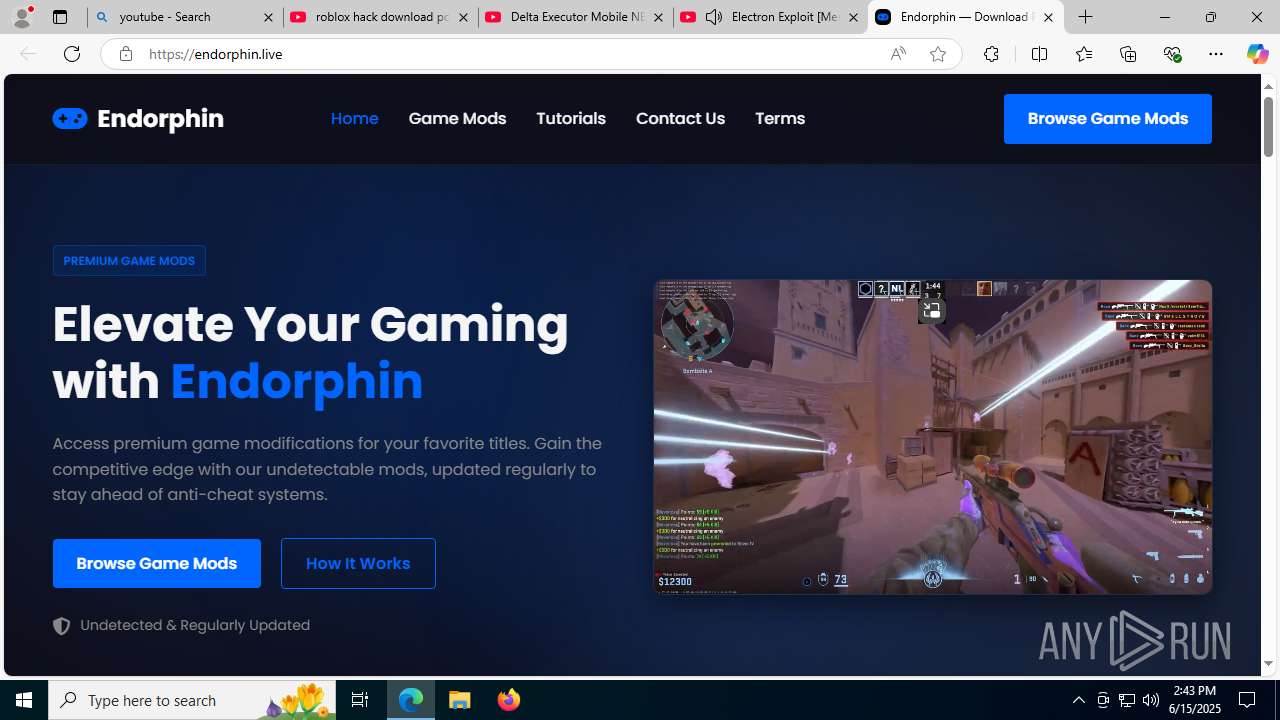
Task: Toggle Split screen view
Action: pyautogui.click(x=1039, y=54)
